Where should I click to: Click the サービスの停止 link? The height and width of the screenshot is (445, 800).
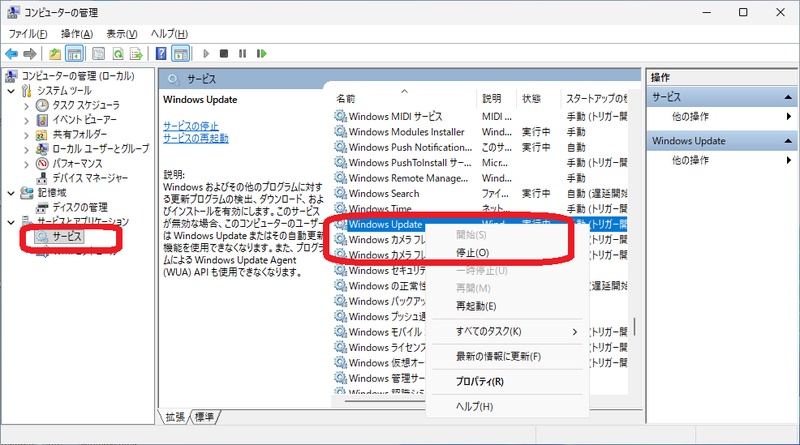(x=191, y=126)
